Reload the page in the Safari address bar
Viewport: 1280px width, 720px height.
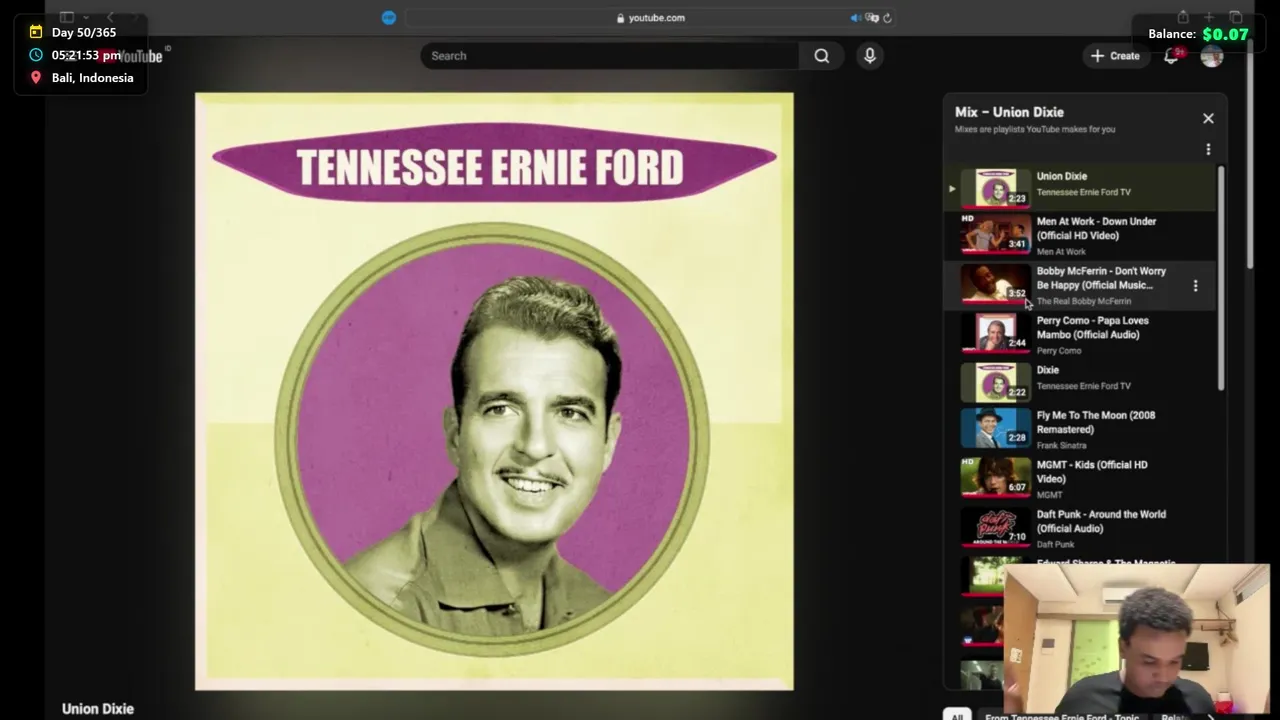click(x=887, y=17)
